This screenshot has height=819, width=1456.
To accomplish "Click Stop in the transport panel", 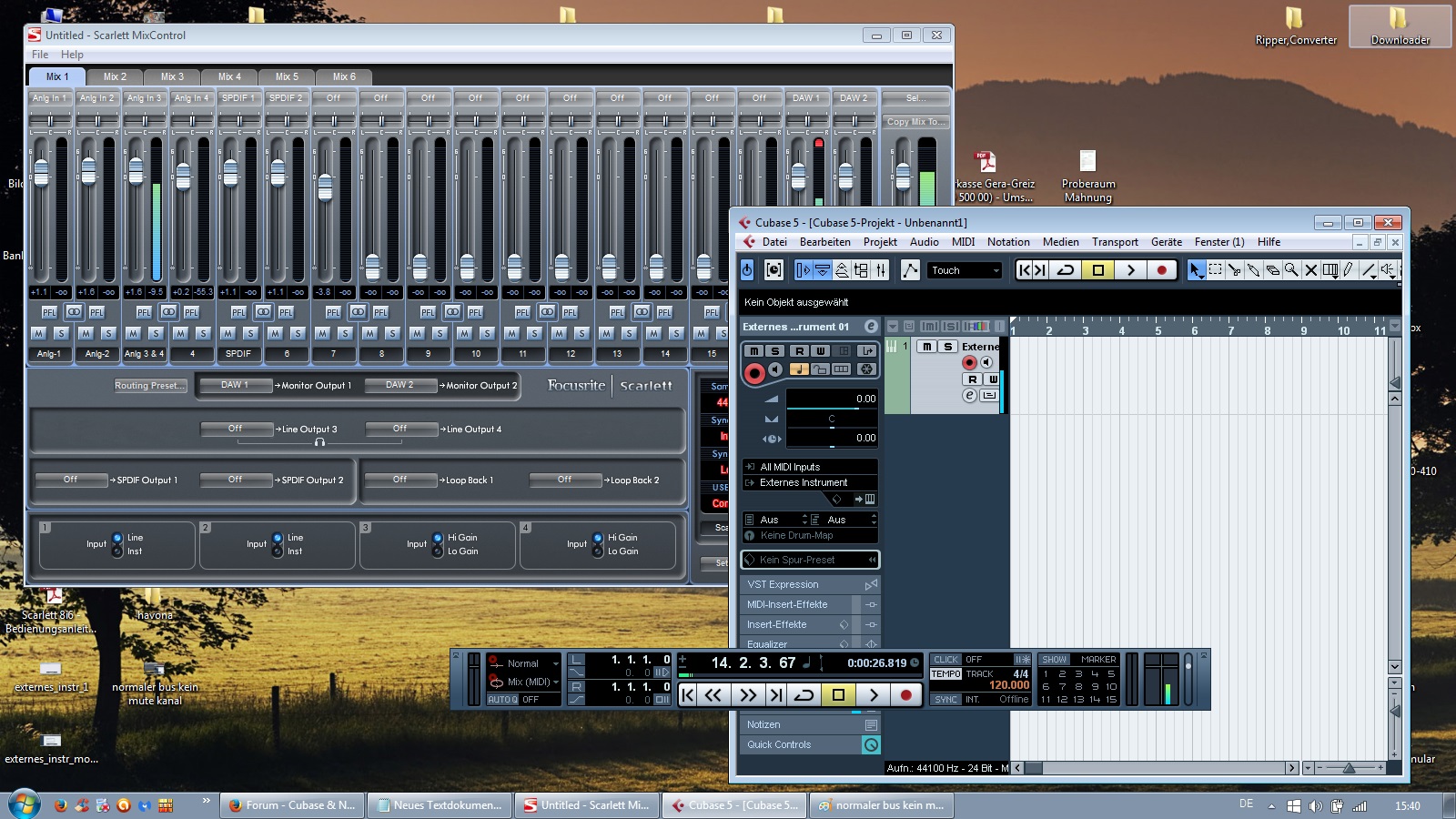I will [x=838, y=695].
